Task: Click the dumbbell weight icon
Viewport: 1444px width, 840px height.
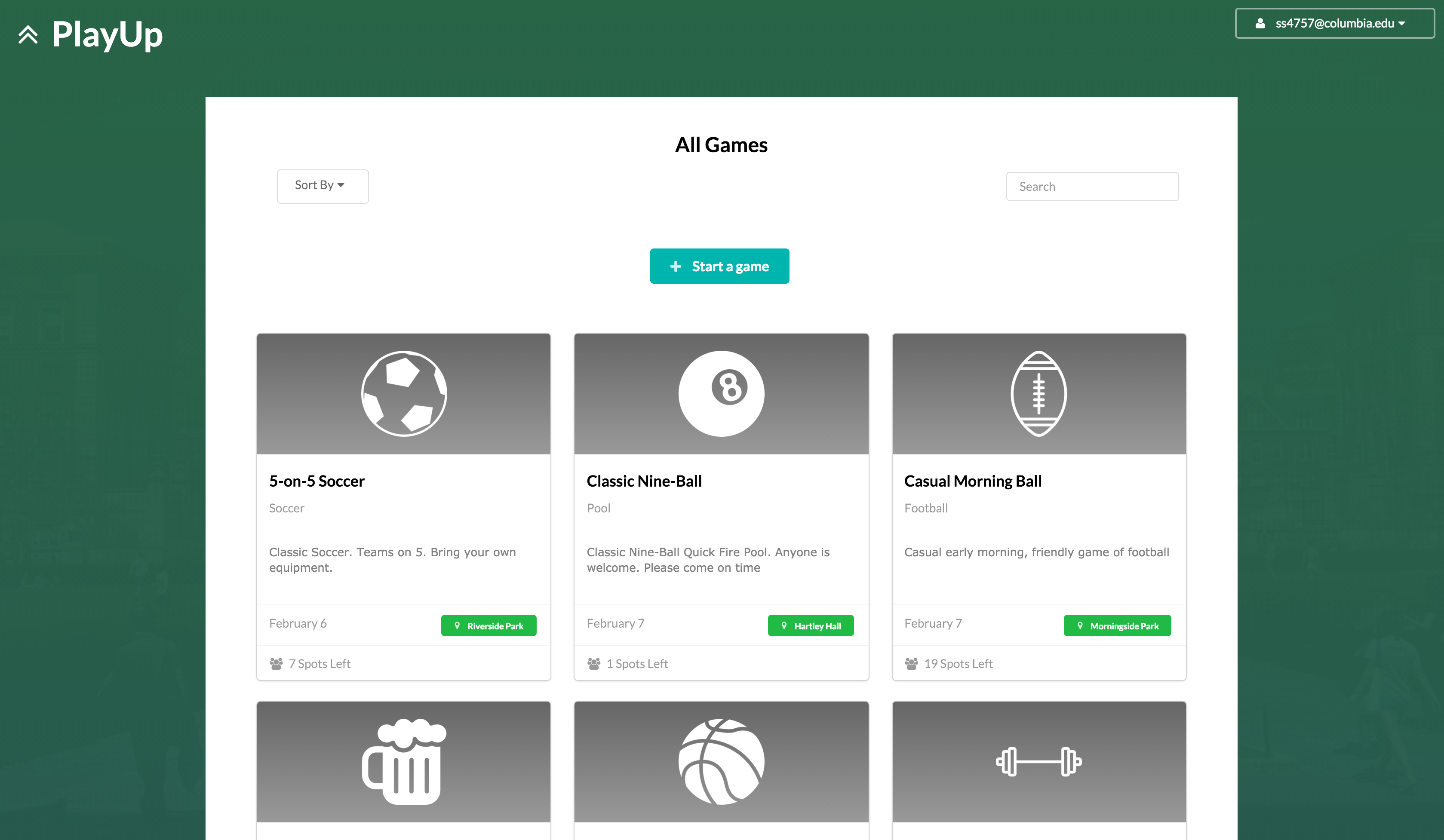Action: [1038, 761]
